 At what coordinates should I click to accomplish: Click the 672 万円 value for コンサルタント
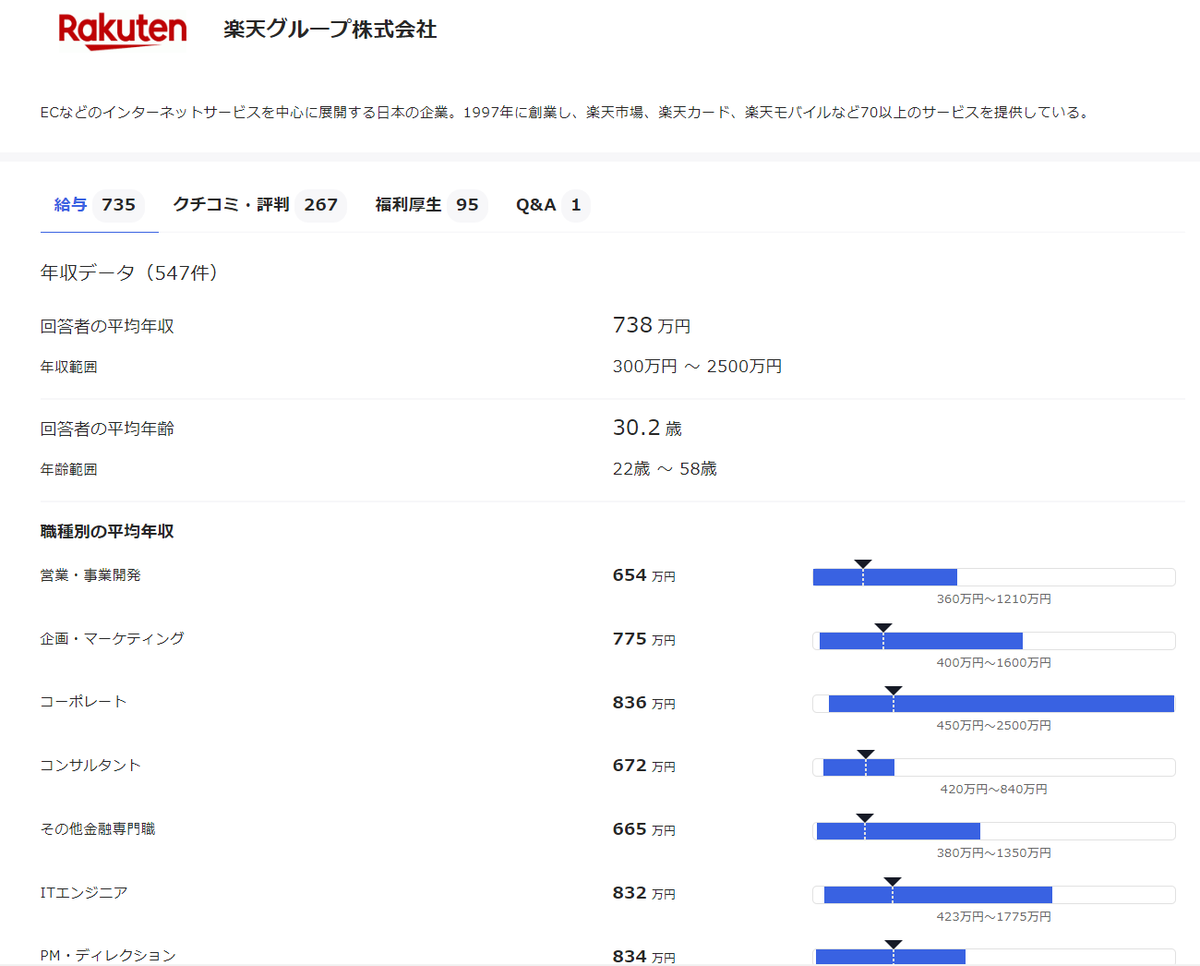pos(644,766)
